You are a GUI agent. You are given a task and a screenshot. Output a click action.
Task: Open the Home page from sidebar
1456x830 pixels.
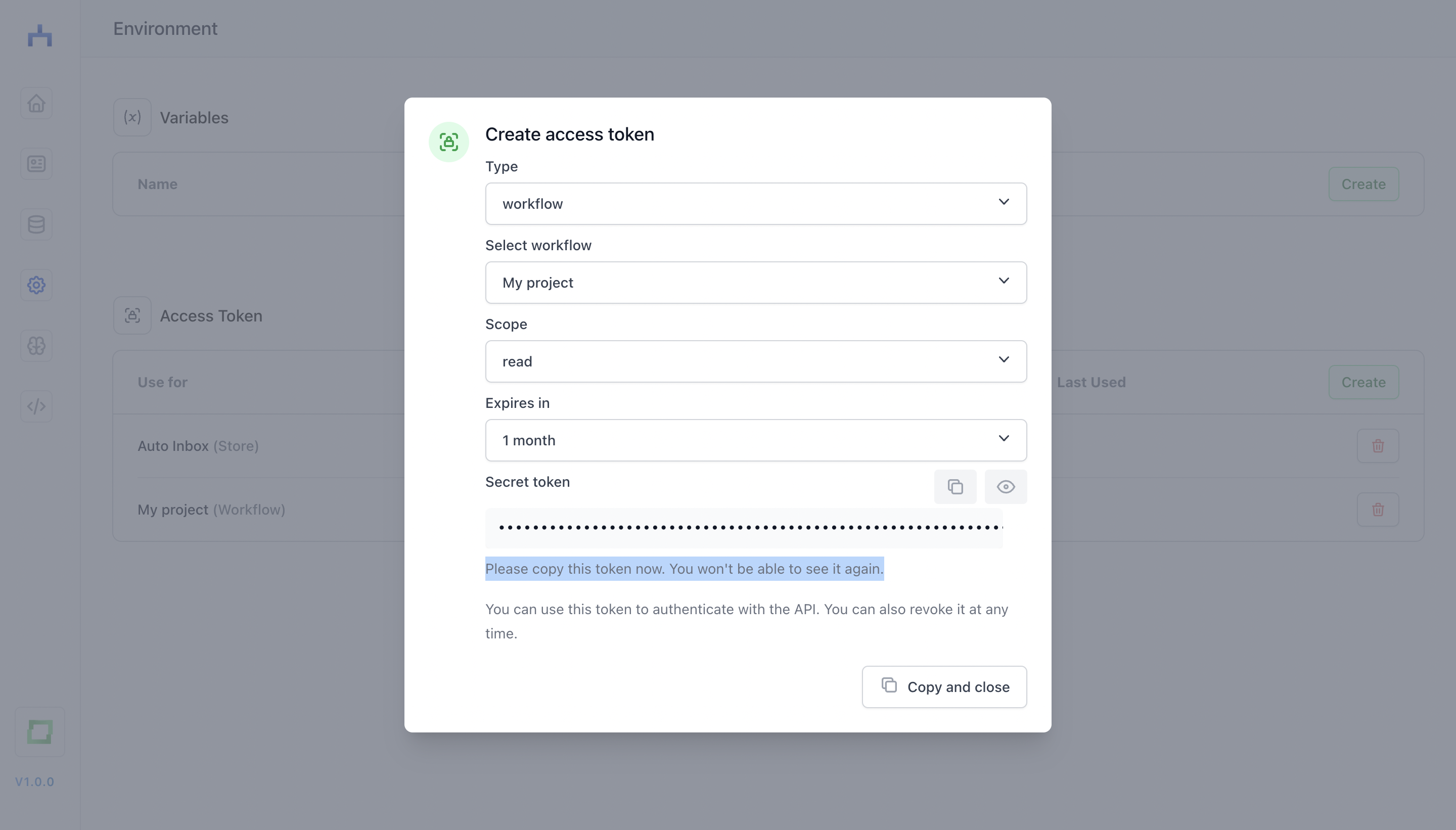pyautogui.click(x=36, y=103)
